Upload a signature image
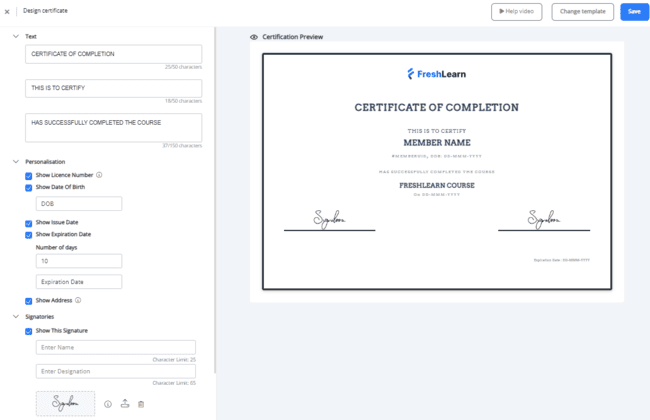650x420 pixels. (125, 403)
